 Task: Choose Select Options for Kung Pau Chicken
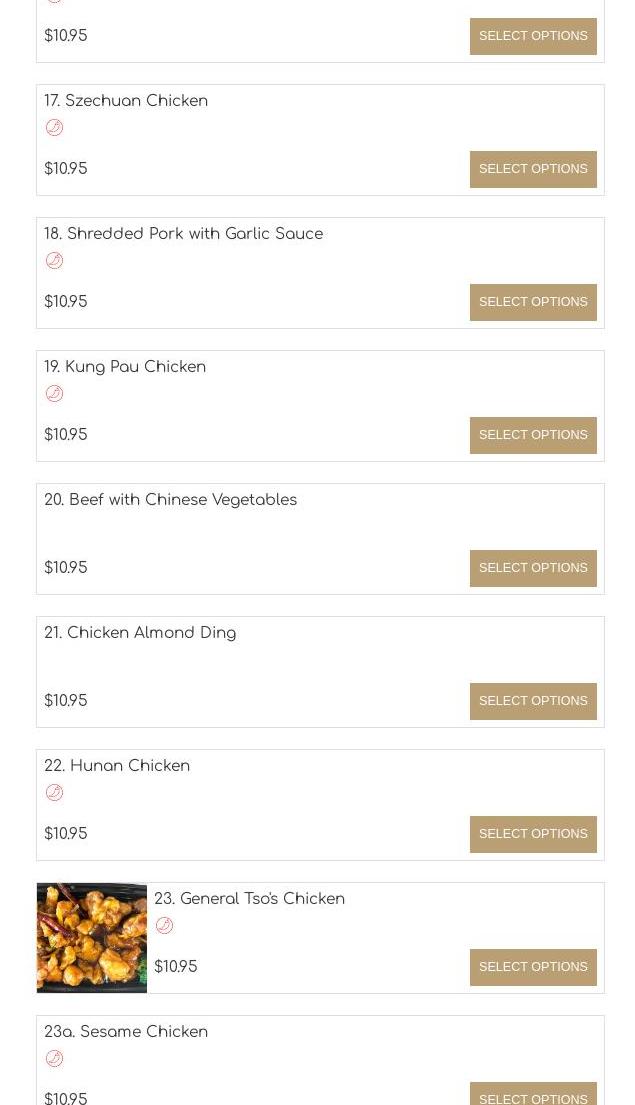click(x=533, y=435)
